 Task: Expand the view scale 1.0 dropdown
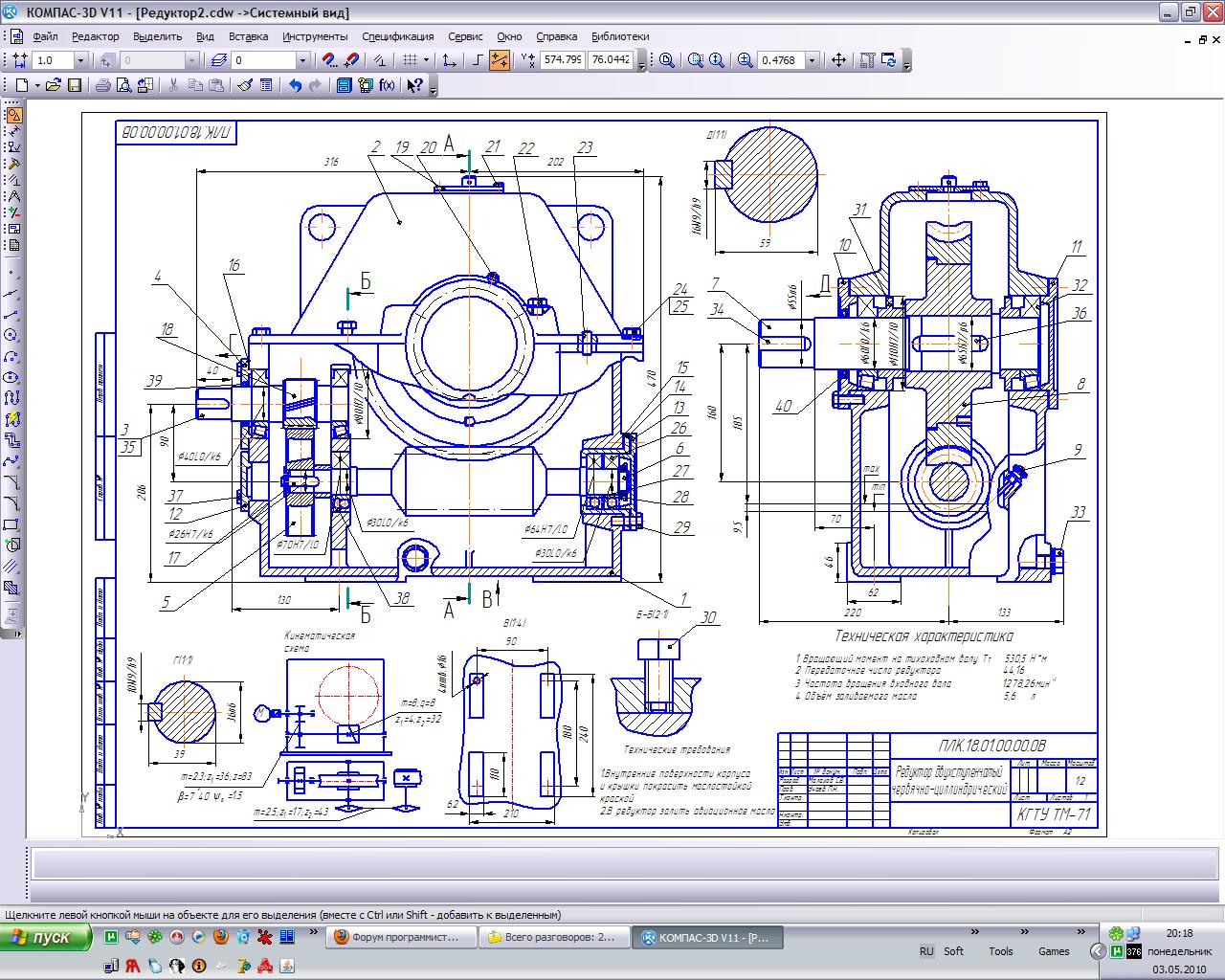point(80,60)
